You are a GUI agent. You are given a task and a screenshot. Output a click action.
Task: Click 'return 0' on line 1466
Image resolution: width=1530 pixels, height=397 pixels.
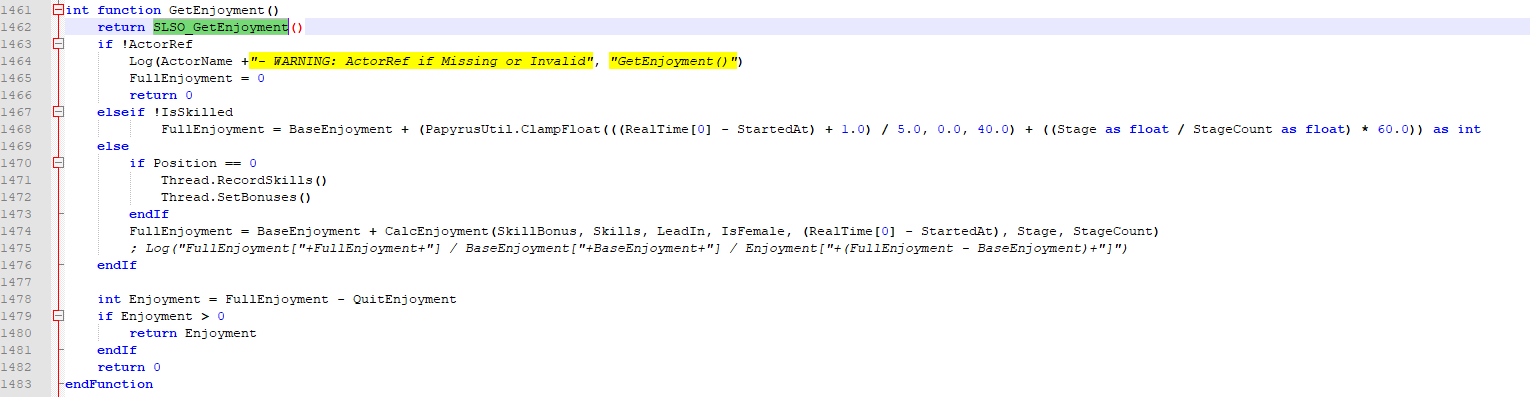click(160, 95)
